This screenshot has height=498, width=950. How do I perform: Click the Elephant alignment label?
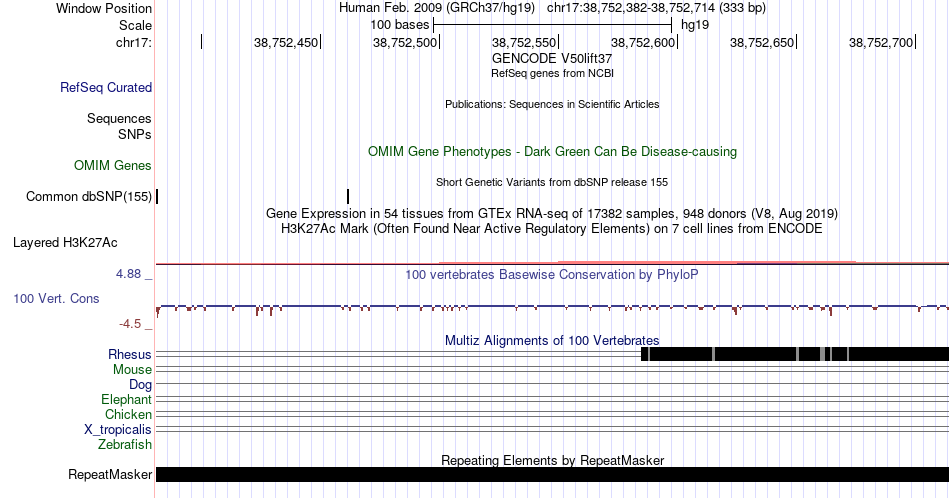[x=127, y=399]
